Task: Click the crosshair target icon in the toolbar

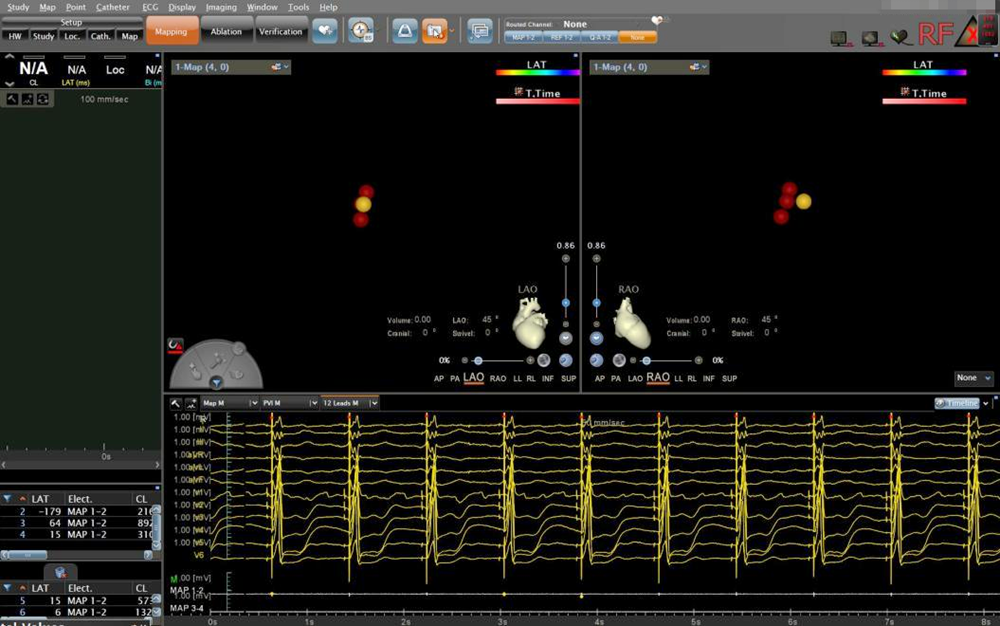Action: pos(360,31)
